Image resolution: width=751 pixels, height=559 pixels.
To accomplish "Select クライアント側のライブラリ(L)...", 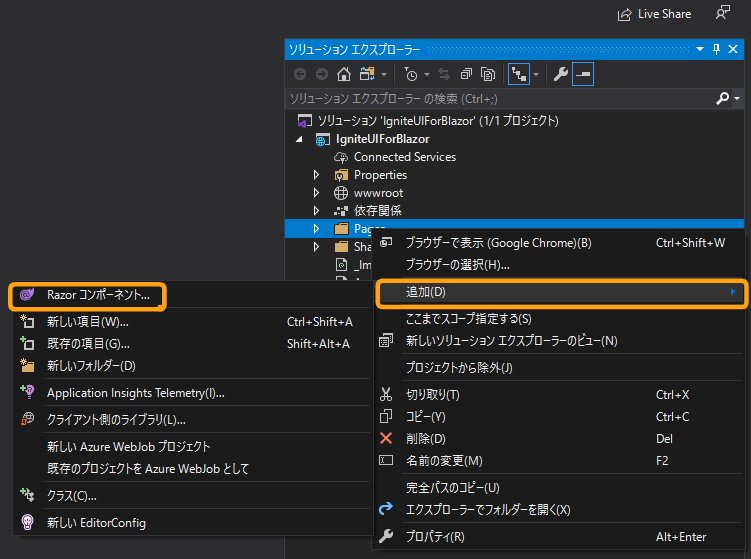I will click(193, 420).
